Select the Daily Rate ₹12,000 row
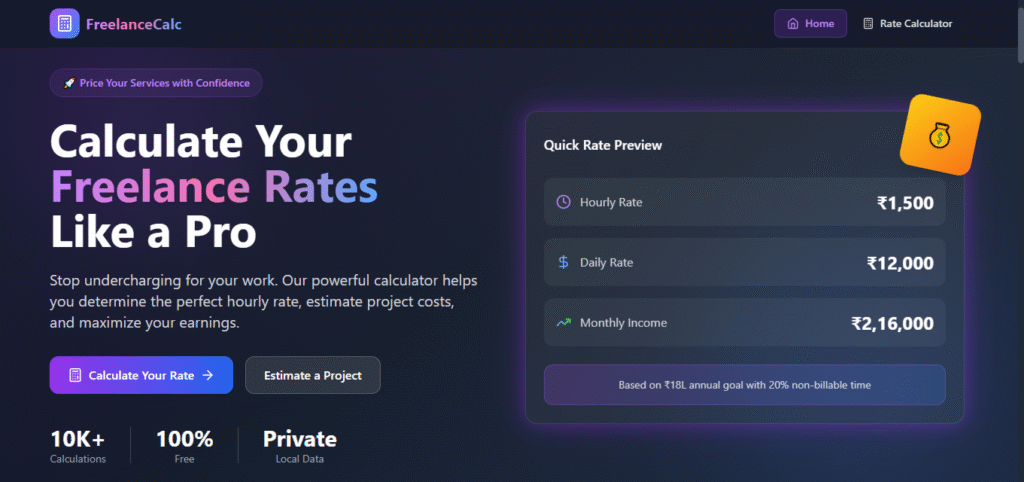The image size is (1024, 482). point(744,263)
